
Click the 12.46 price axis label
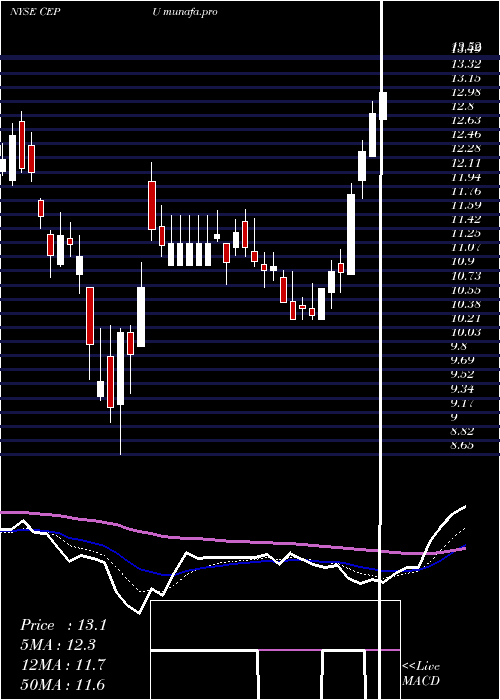click(x=466, y=134)
